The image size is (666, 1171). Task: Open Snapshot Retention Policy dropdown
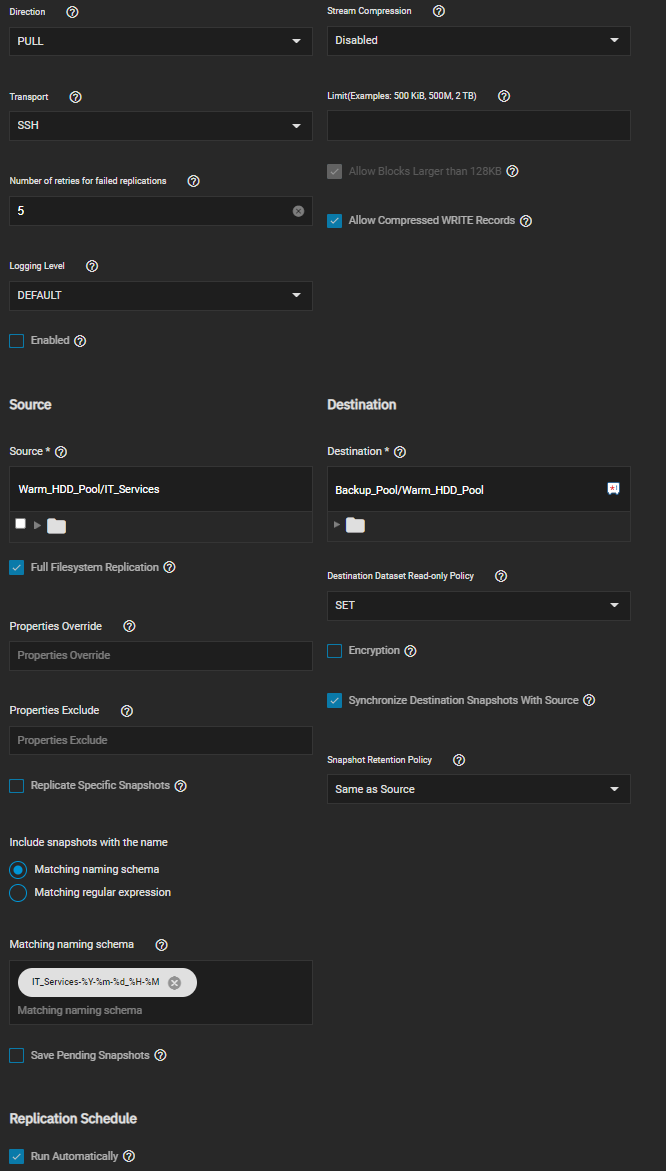[x=479, y=789]
